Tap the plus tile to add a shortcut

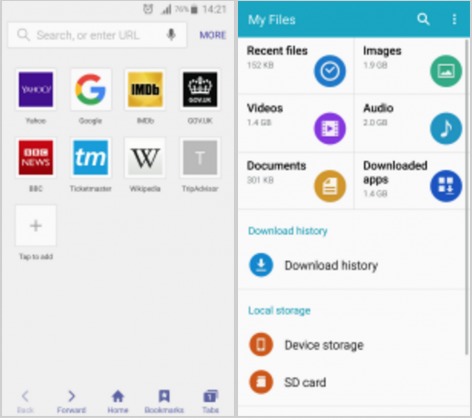(x=36, y=226)
